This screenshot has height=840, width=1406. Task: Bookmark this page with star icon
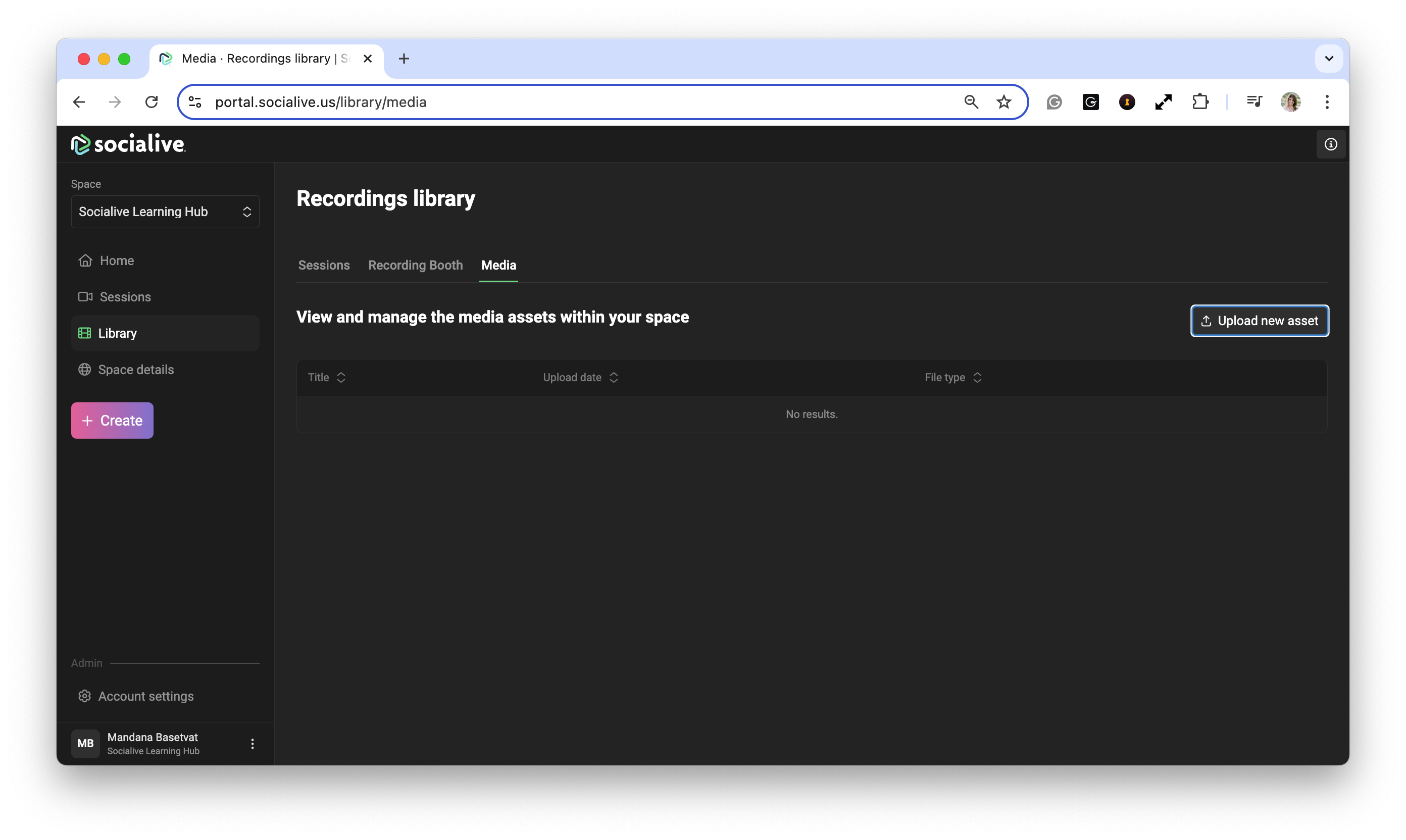pyautogui.click(x=1003, y=102)
